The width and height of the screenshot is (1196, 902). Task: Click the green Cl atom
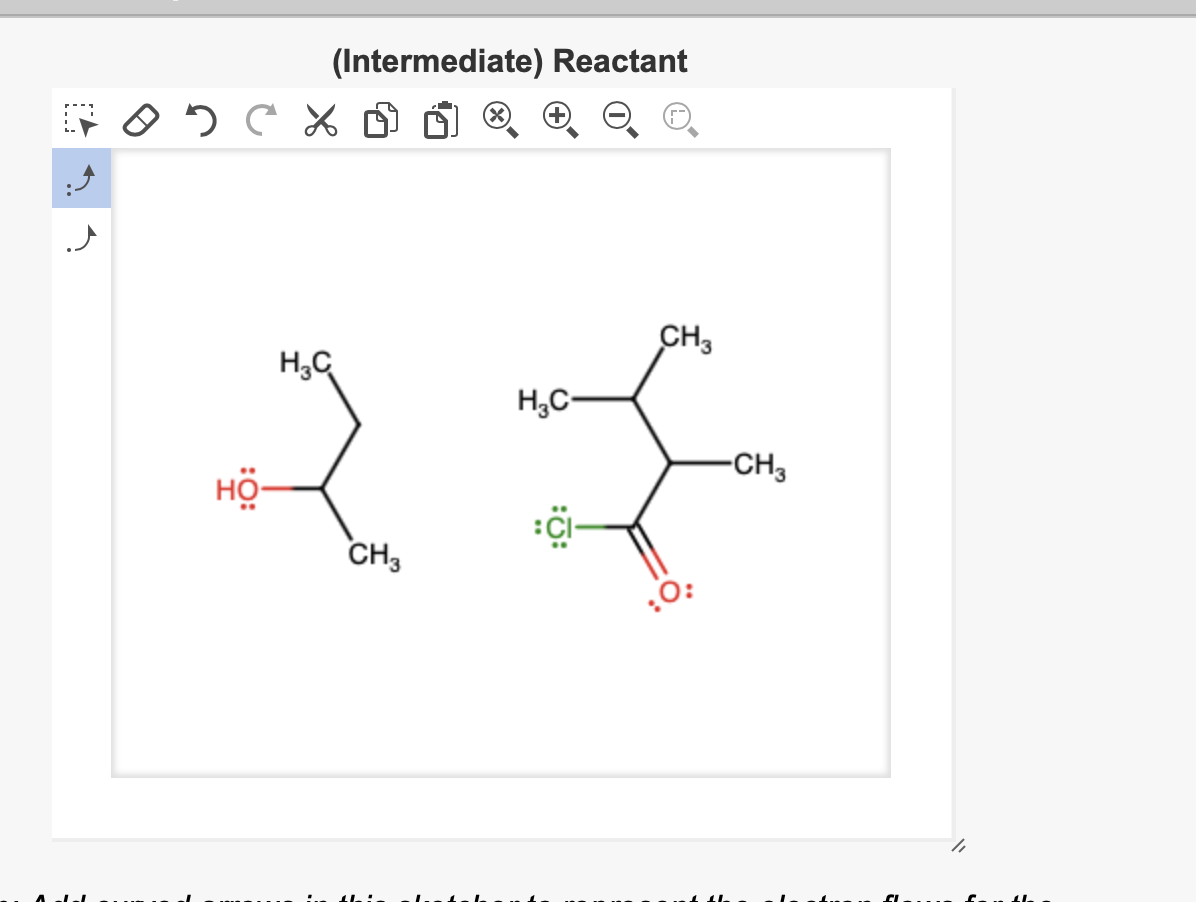(x=560, y=526)
